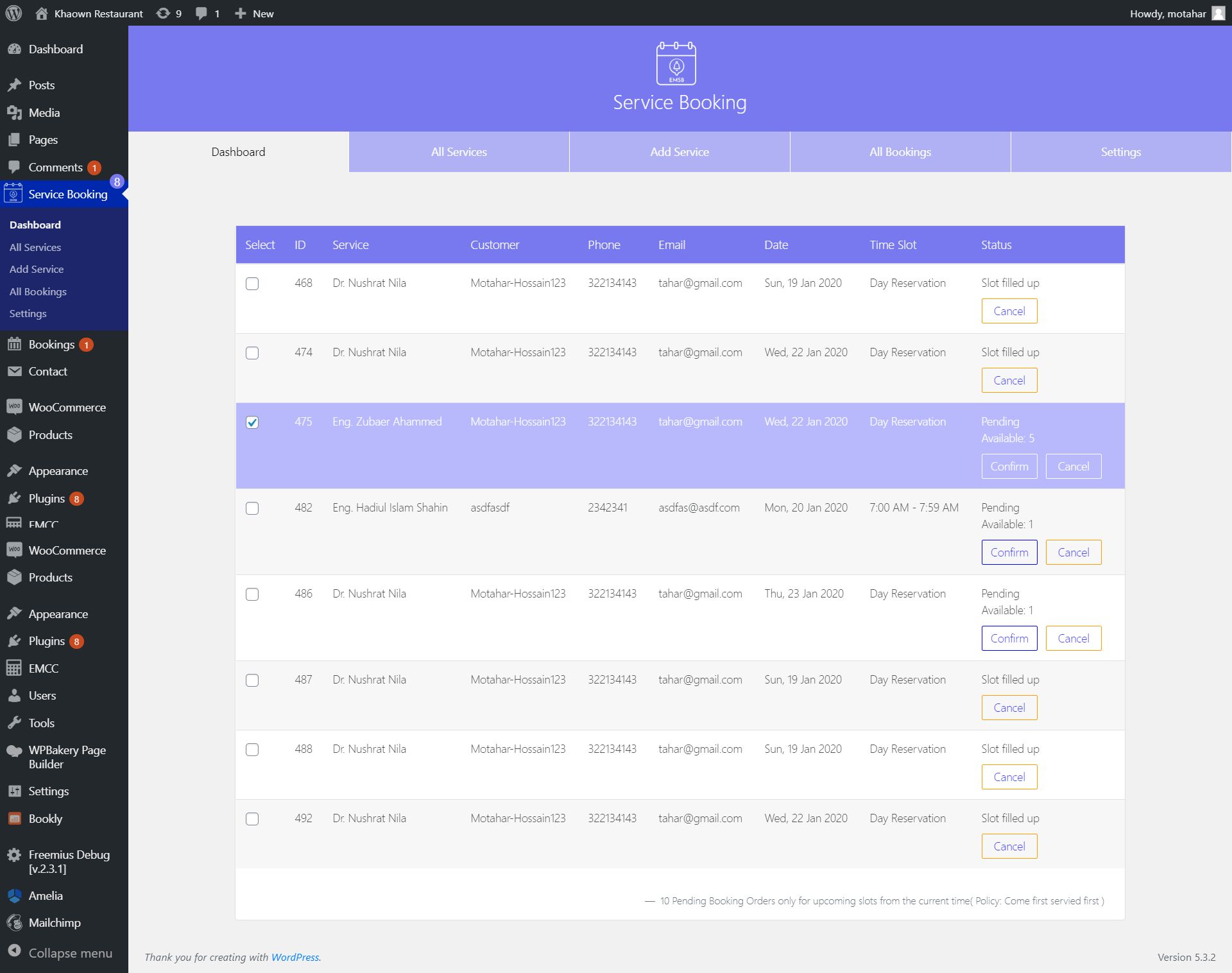Confirm booking 486

(x=1009, y=639)
